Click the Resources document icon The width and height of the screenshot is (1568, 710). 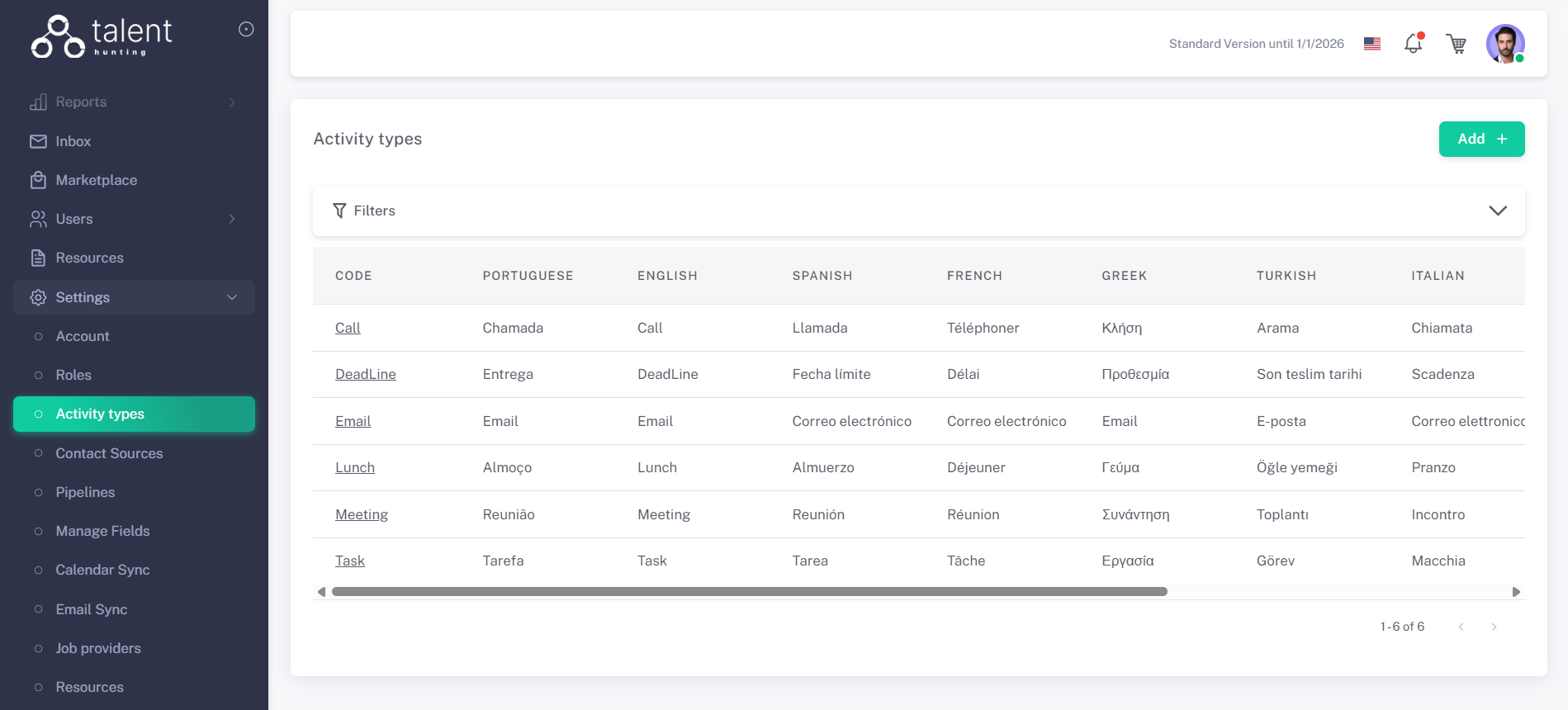click(x=38, y=258)
